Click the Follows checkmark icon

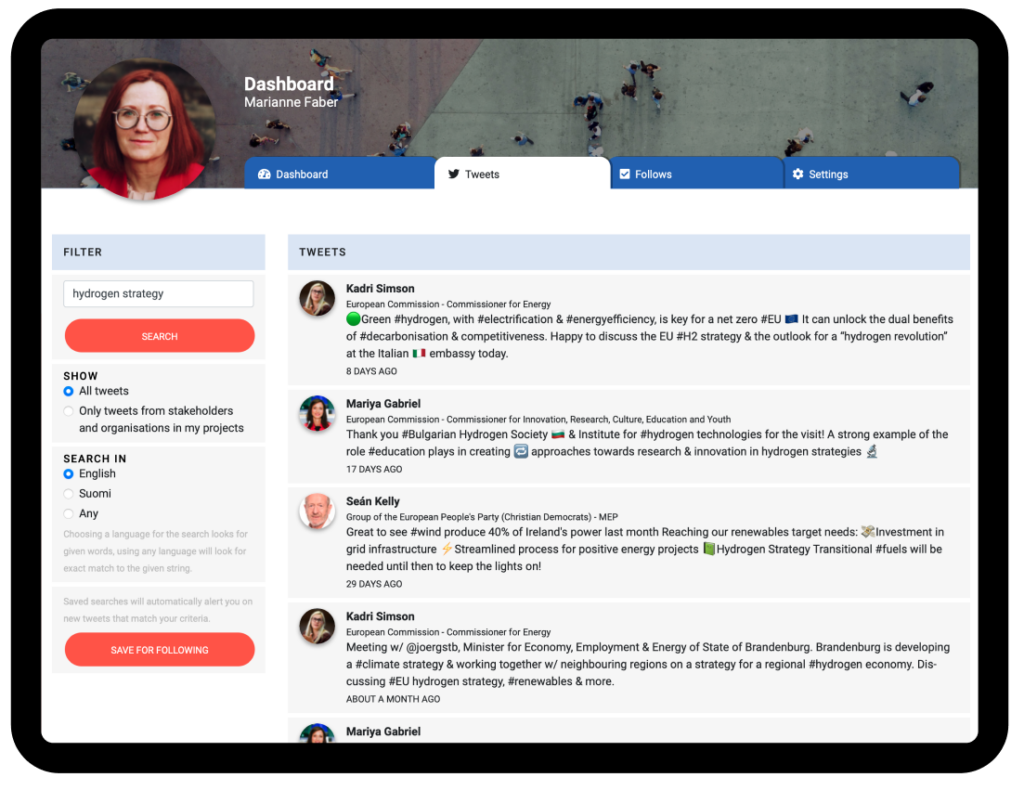(624, 174)
